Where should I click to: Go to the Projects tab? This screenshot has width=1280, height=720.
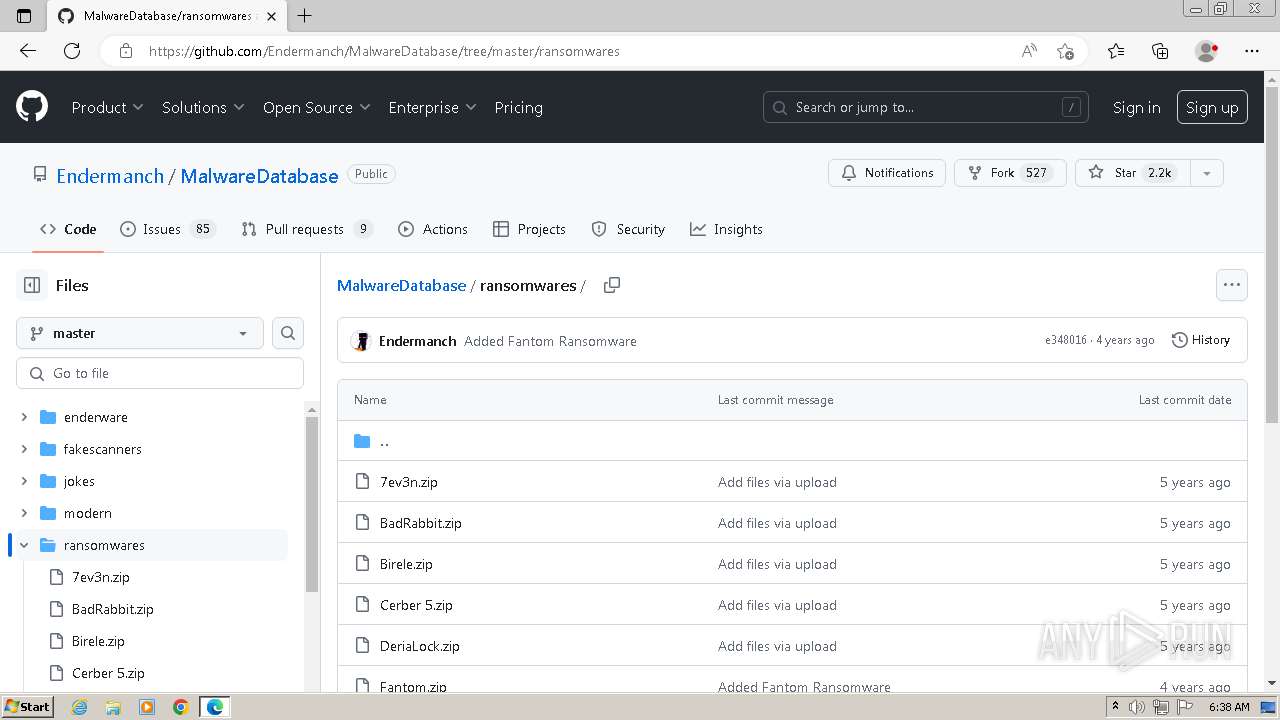tap(530, 229)
